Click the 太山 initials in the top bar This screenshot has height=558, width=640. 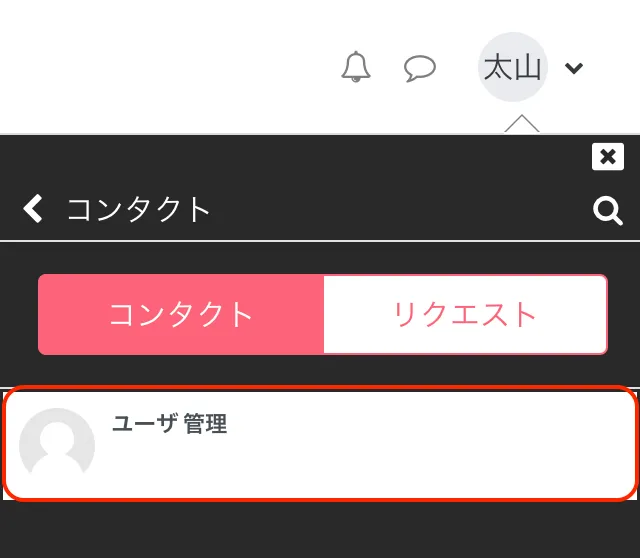click(513, 67)
